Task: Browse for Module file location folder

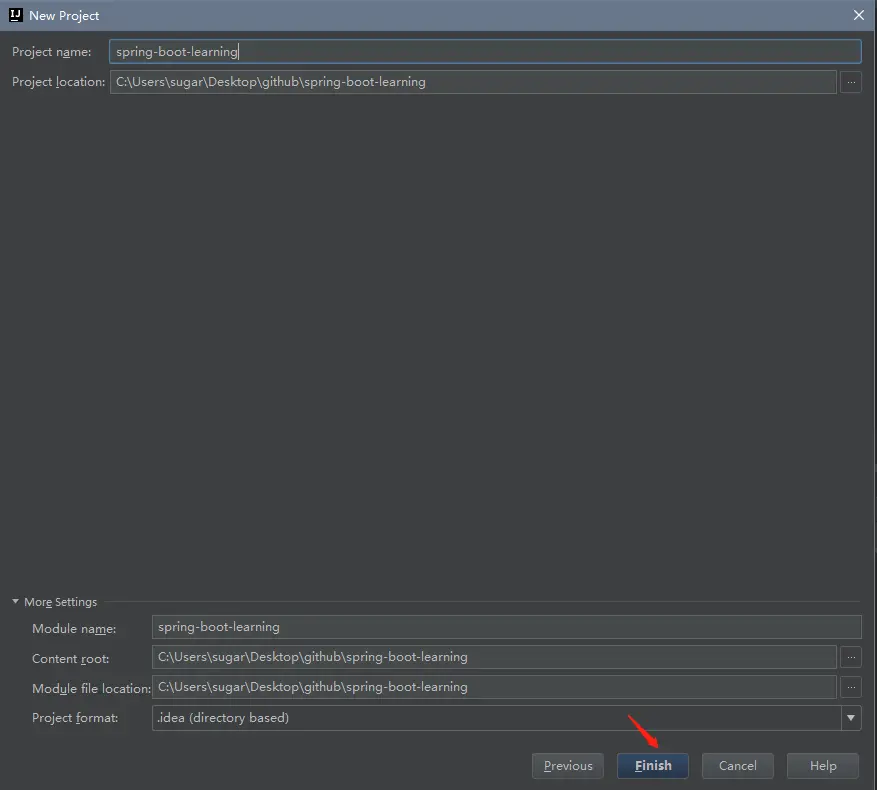Action: pyautogui.click(x=851, y=687)
